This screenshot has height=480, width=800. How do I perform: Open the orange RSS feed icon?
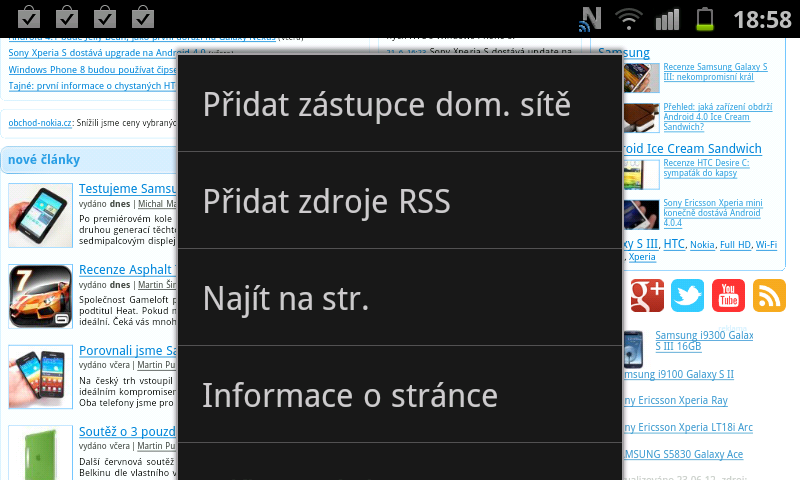click(768, 295)
